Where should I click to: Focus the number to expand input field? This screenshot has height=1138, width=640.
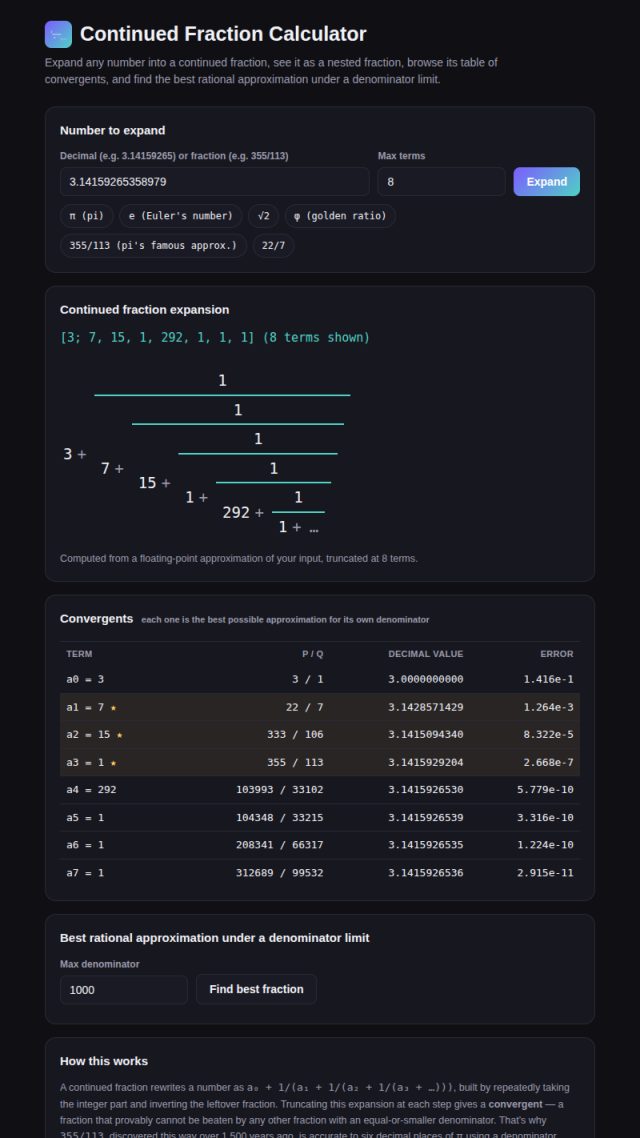(x=215, y=181)
